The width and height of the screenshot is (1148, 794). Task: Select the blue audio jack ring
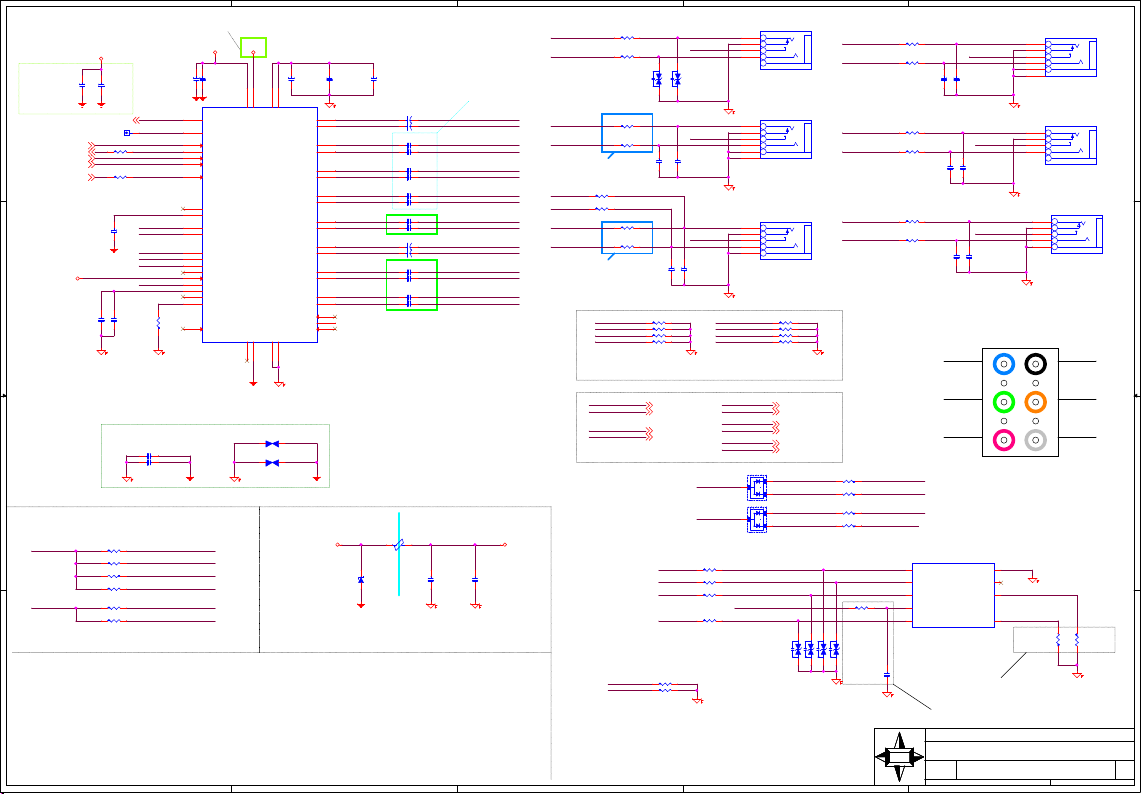coord(1004,364)
